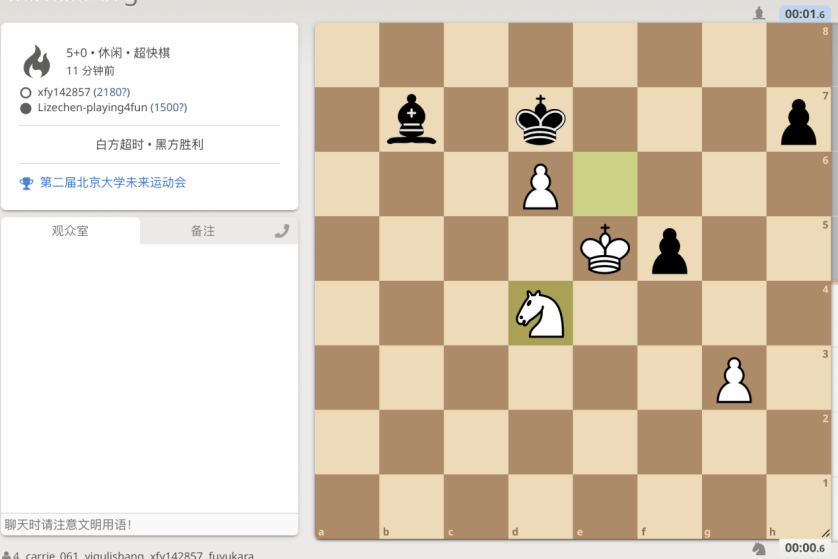The width and height of the screenshot is (838, 559).
Task: Click the top clock showing 00:01.6
Action: (x=804, y=14)
